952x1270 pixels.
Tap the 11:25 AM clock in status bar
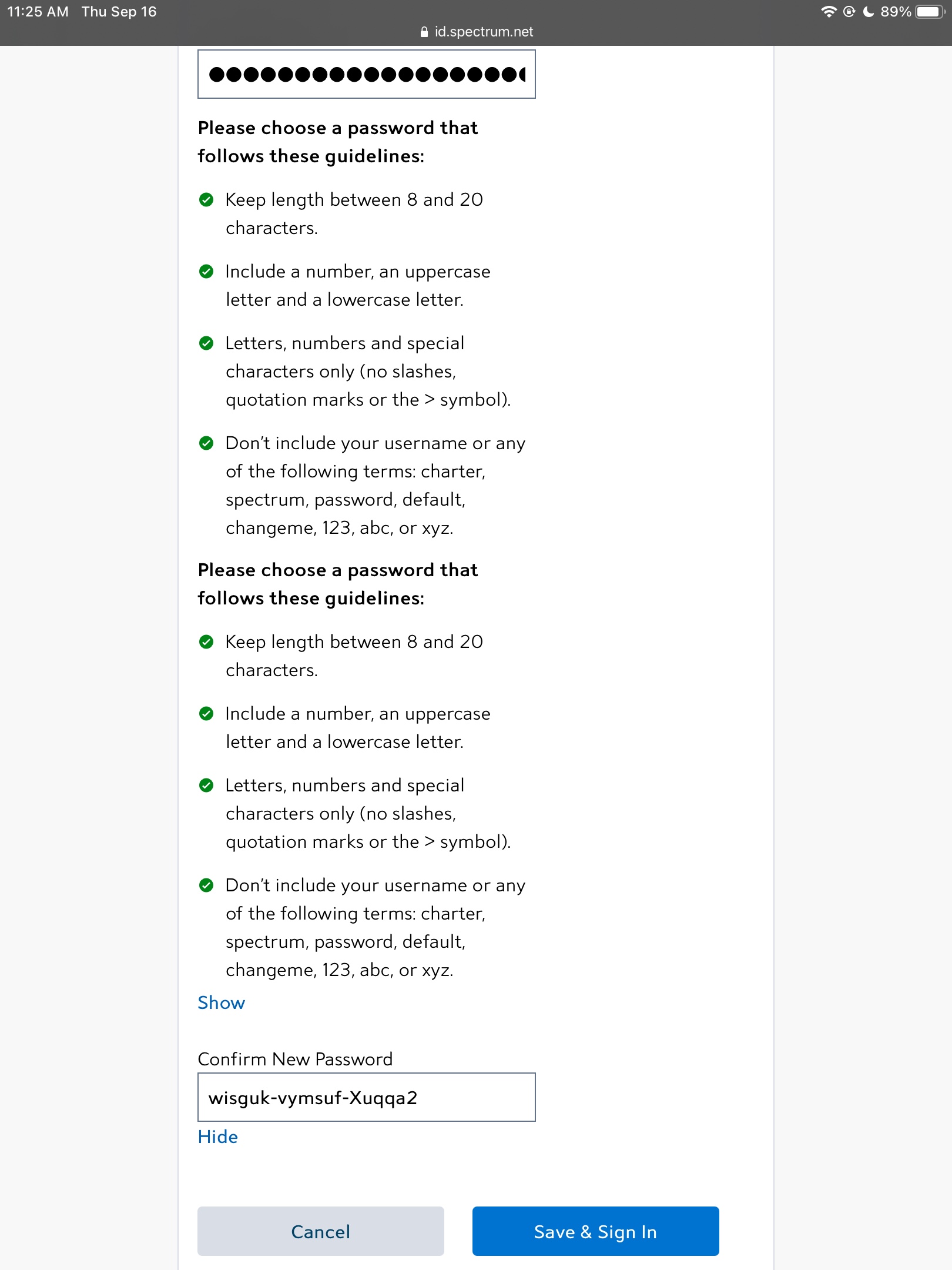(x=38, y=12)
